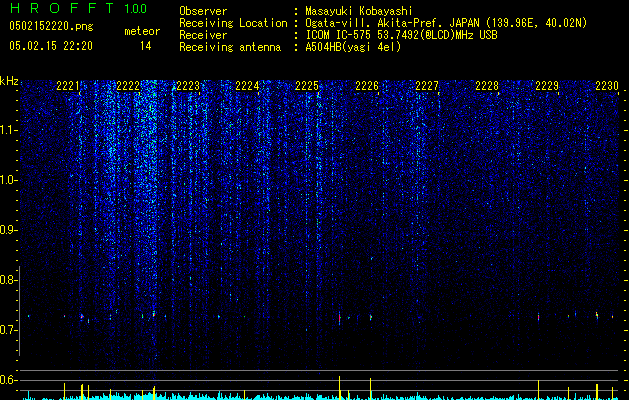This screenshot has height=400, width=629.
Task: Click the meteor count 14
Action: 146,46
